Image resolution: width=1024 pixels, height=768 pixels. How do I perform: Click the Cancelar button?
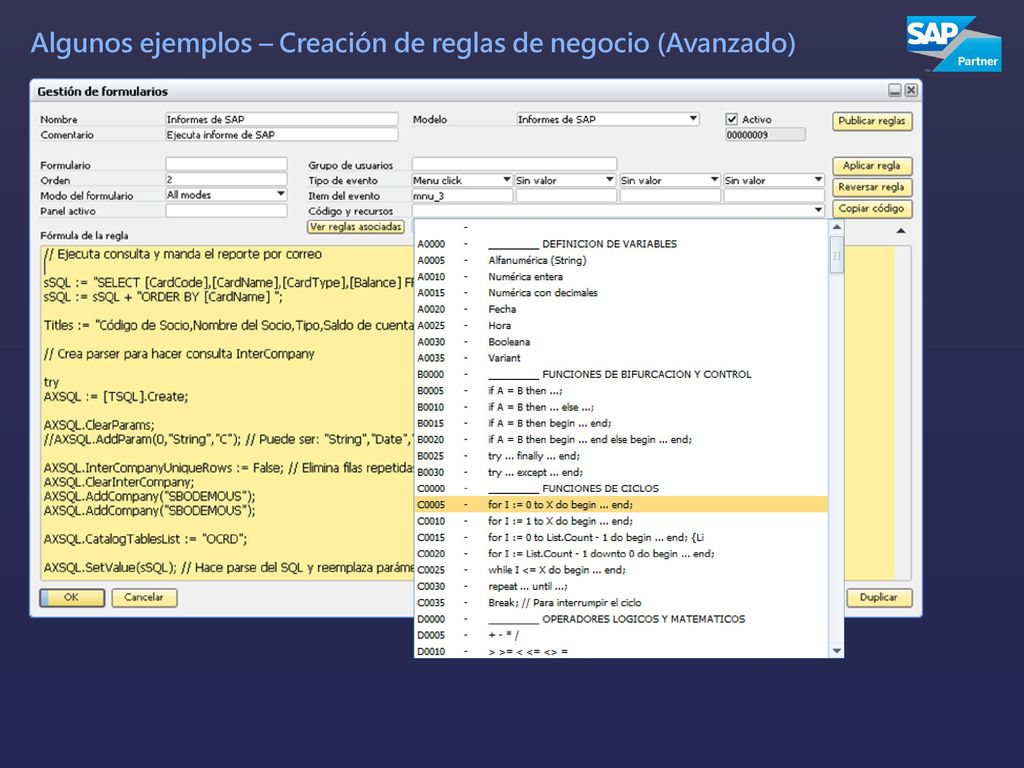(144, 598)
